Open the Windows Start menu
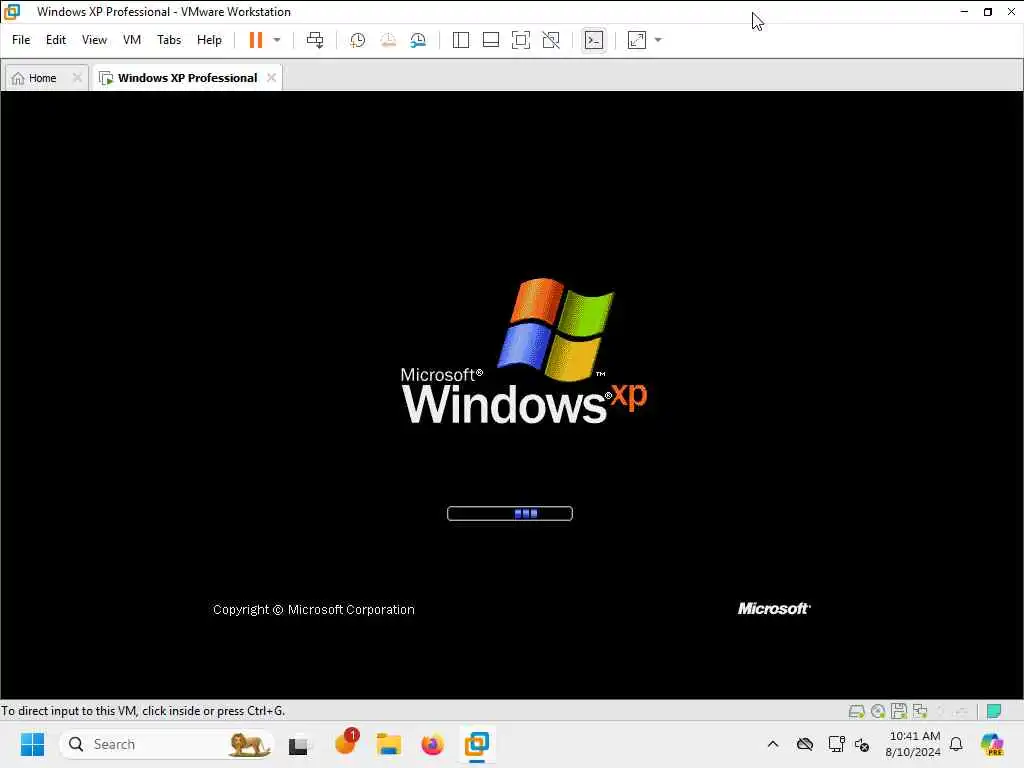Image resolution: width=1024 pixels, height=768 pixels. pyautogui.click(x=32, y=744)
